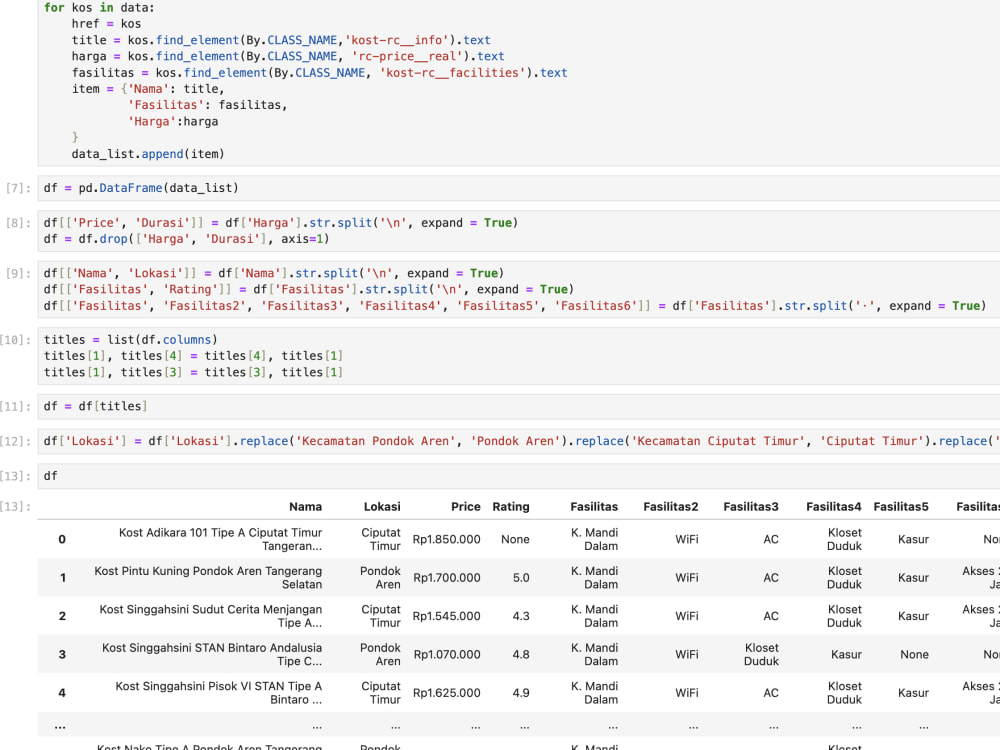Click code cell [8] splitting Harga column

tap(518, 231)
